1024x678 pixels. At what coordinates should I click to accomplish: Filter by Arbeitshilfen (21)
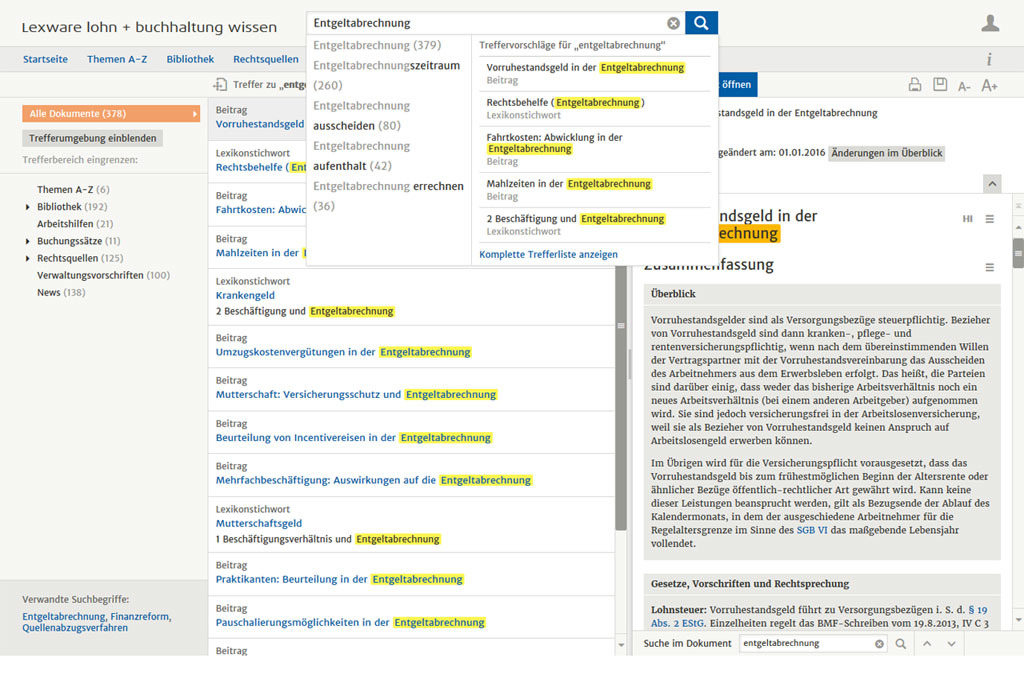pos(75,224)
